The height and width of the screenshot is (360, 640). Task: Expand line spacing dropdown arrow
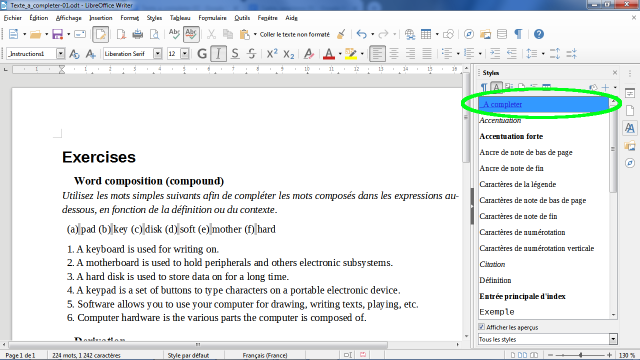pyautogui.click(x=543, y=53)
